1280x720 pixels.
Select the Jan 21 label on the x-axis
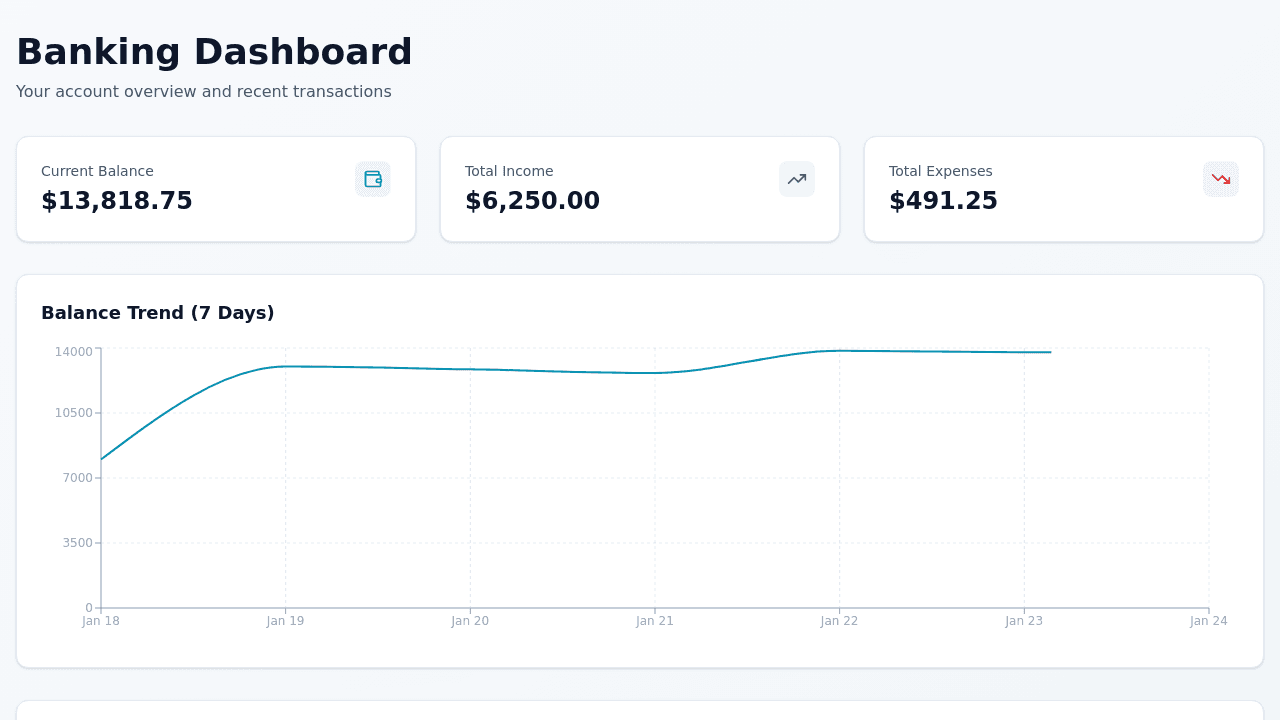655,620
